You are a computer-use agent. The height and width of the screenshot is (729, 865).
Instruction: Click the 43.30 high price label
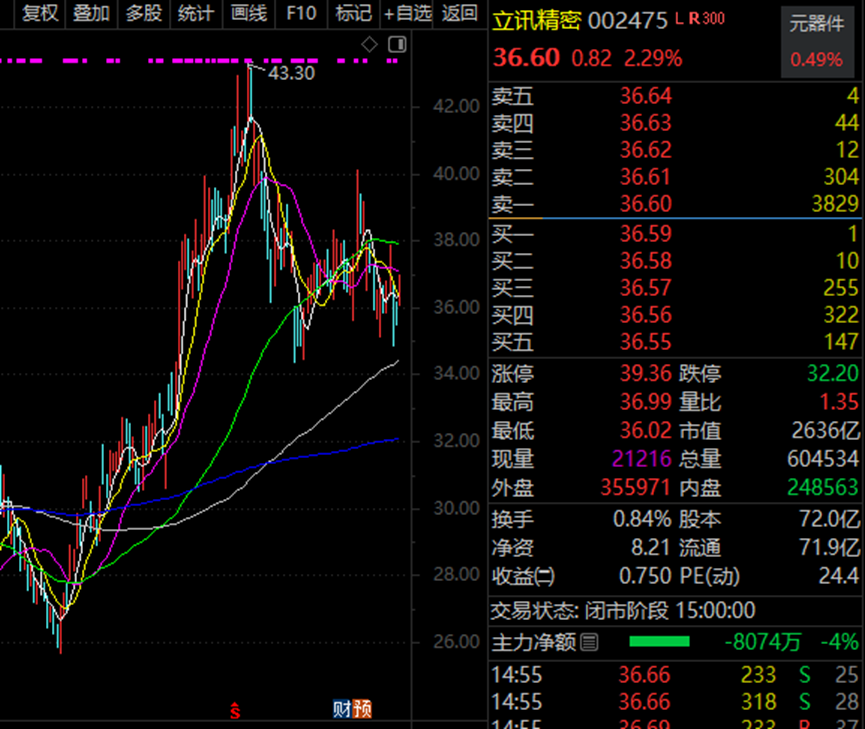[x=291, y=73]
